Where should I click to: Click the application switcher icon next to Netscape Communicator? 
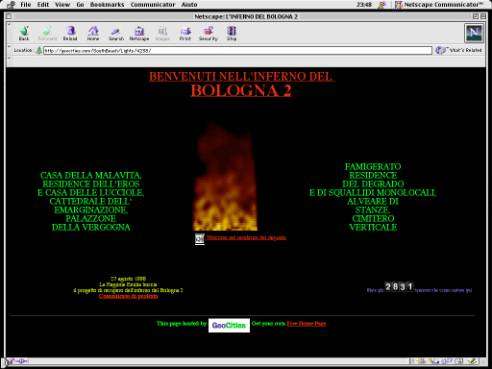398,5
